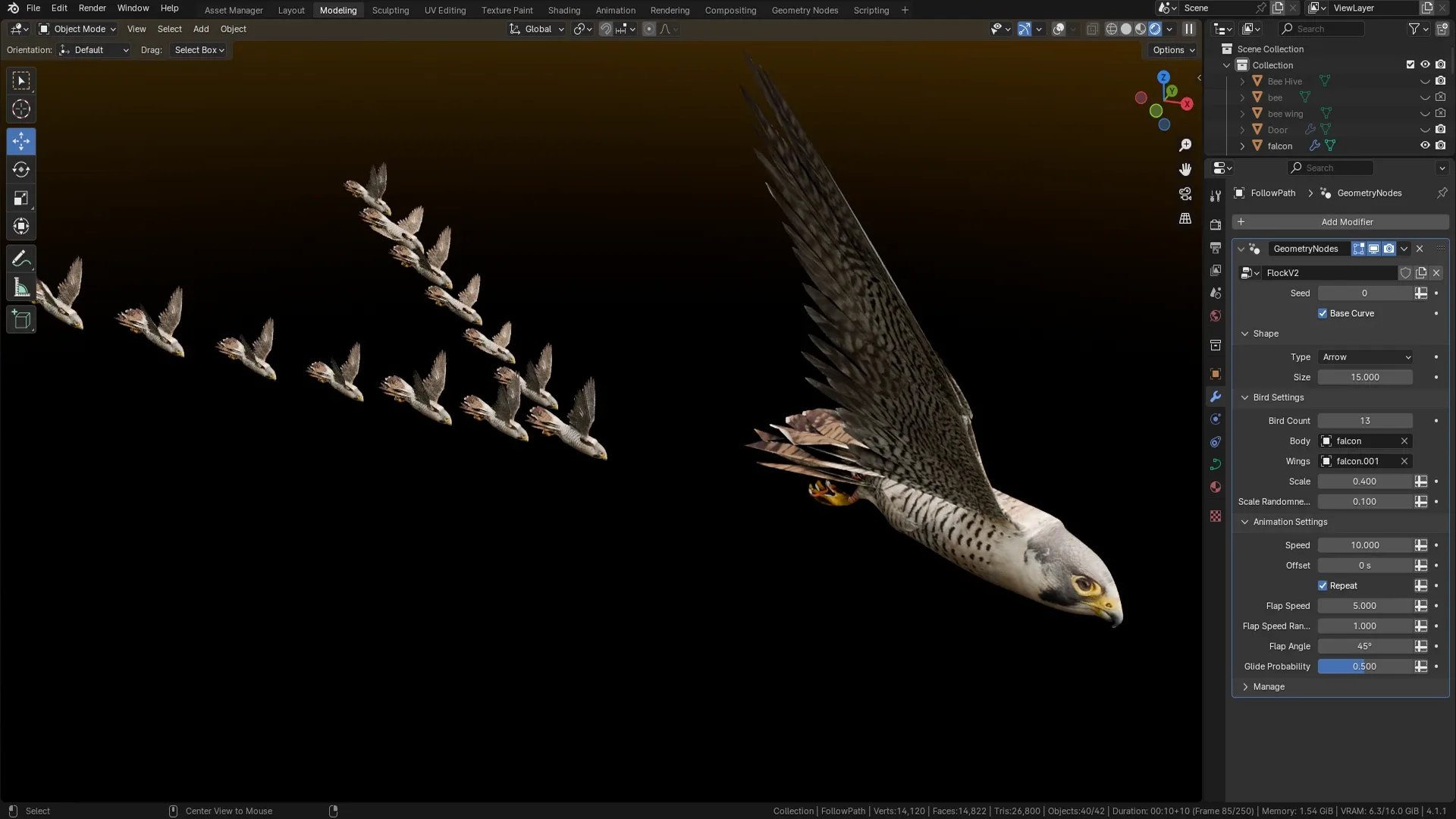The width and height of the screenshot is (1456, 819).
Task: Open the Render menu
Action: [x=92, y=8]
